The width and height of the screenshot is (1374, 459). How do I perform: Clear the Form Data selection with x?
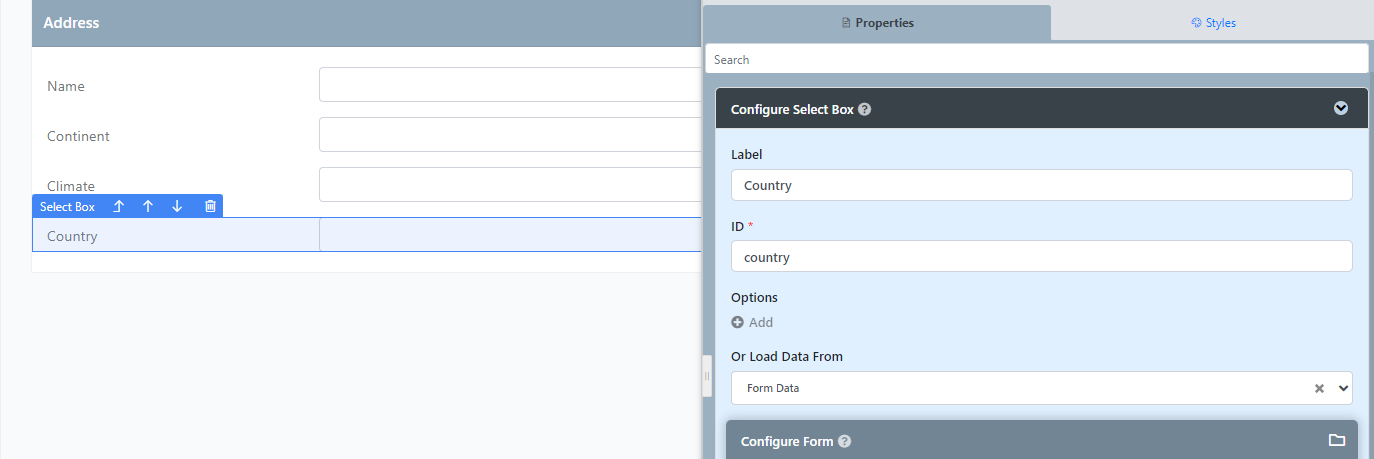1319,388
